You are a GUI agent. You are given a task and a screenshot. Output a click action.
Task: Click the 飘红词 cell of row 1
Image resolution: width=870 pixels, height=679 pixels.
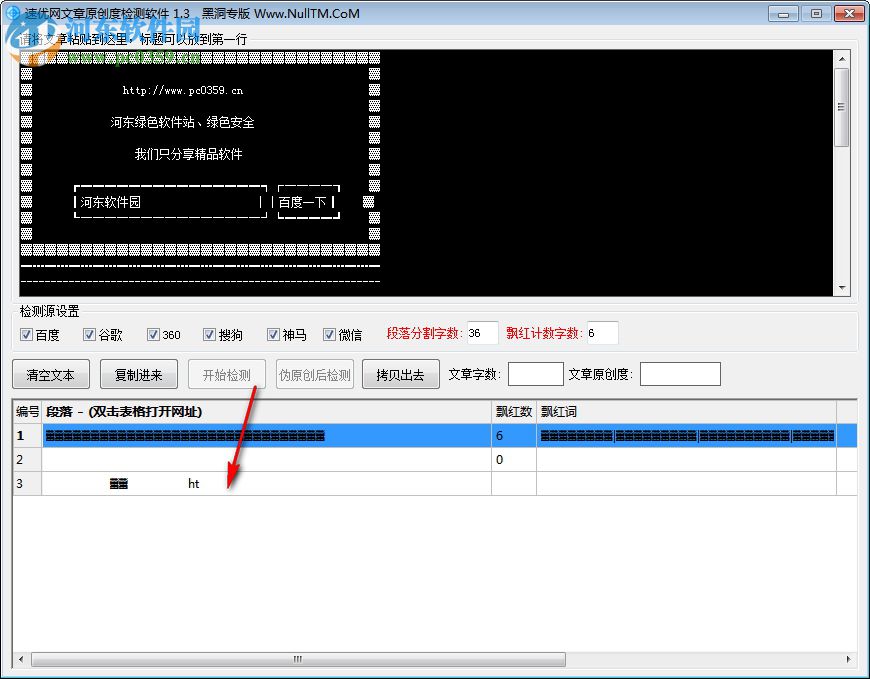686,435
